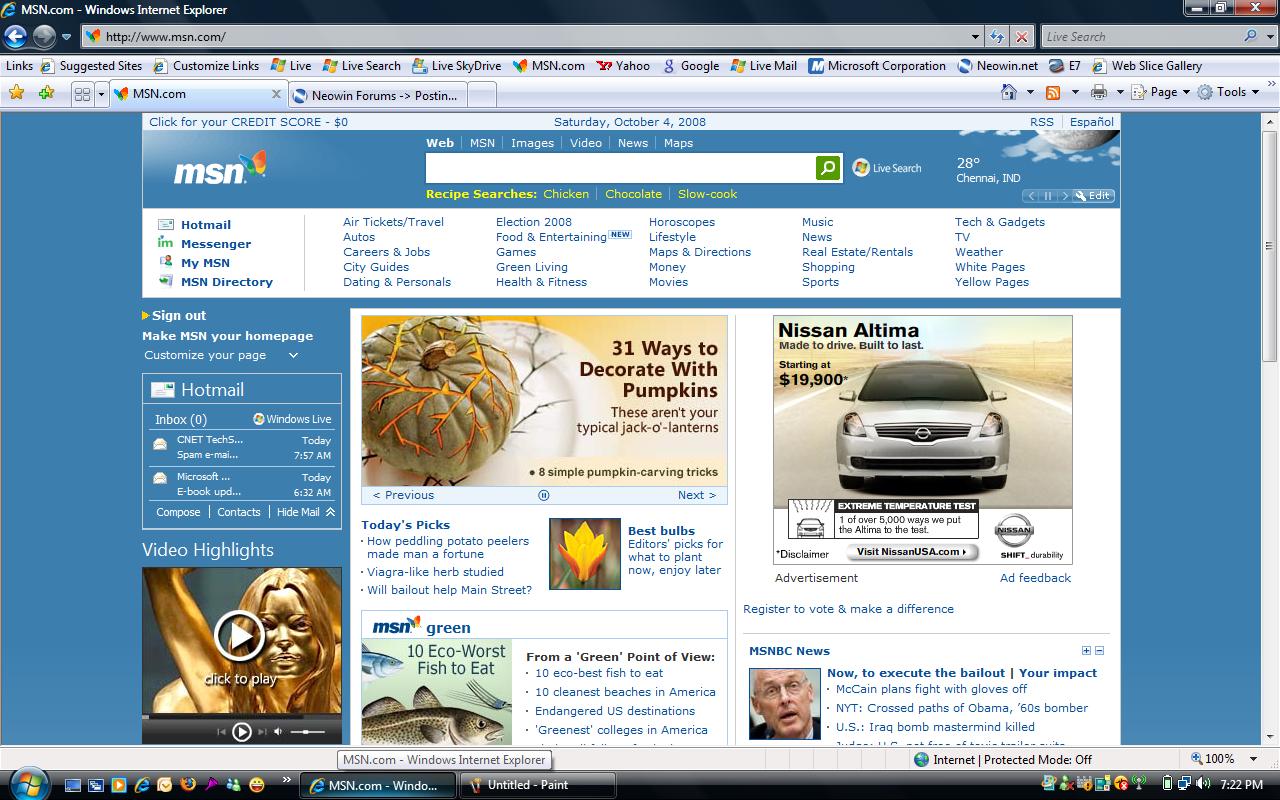
Task: Open the Favorites Center star icon
Action: coord(16,93)
